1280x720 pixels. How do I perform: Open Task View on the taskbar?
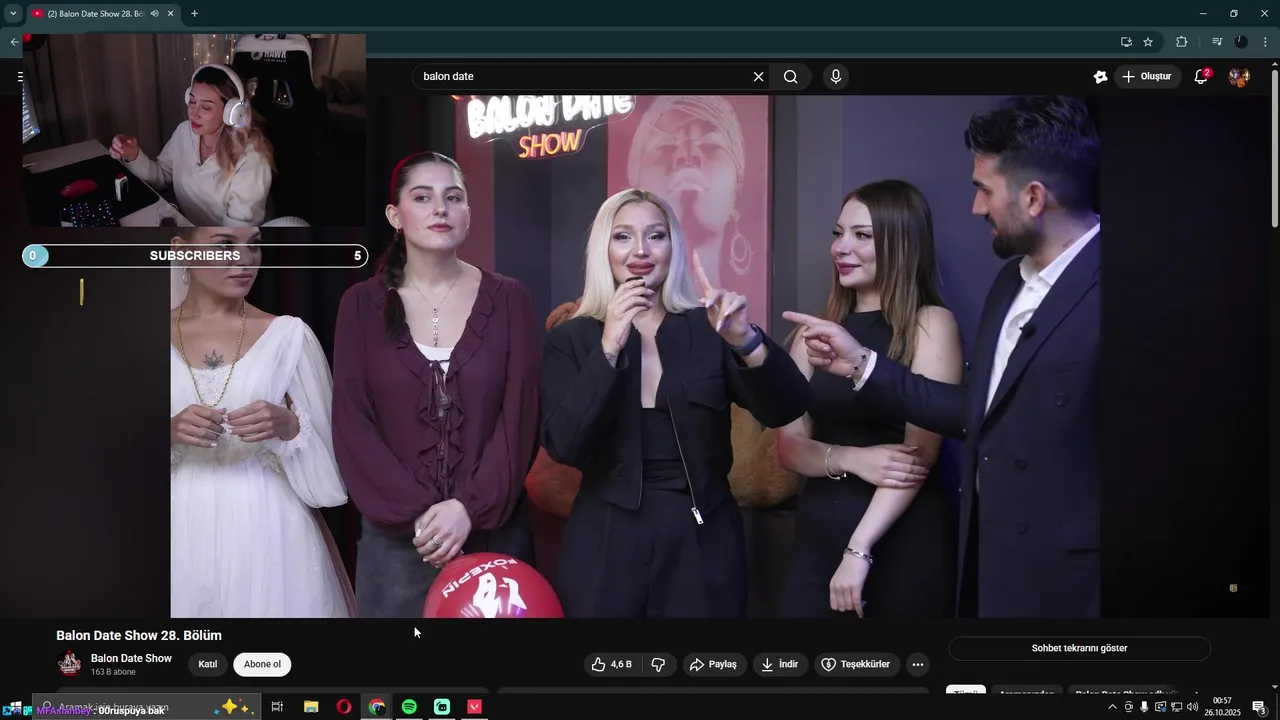tap(277, 707)
